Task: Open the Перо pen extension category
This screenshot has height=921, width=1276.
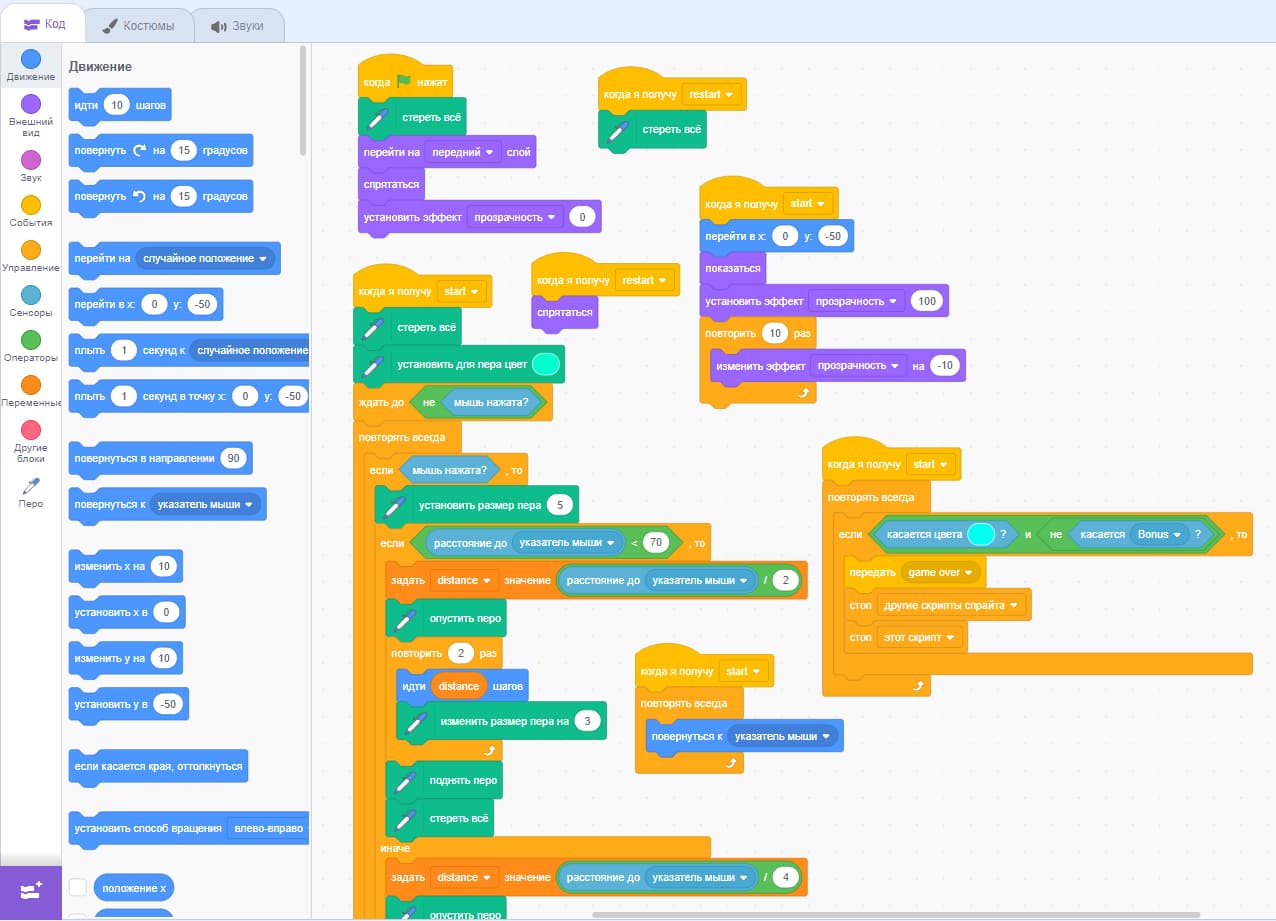Action: point(31,487)
